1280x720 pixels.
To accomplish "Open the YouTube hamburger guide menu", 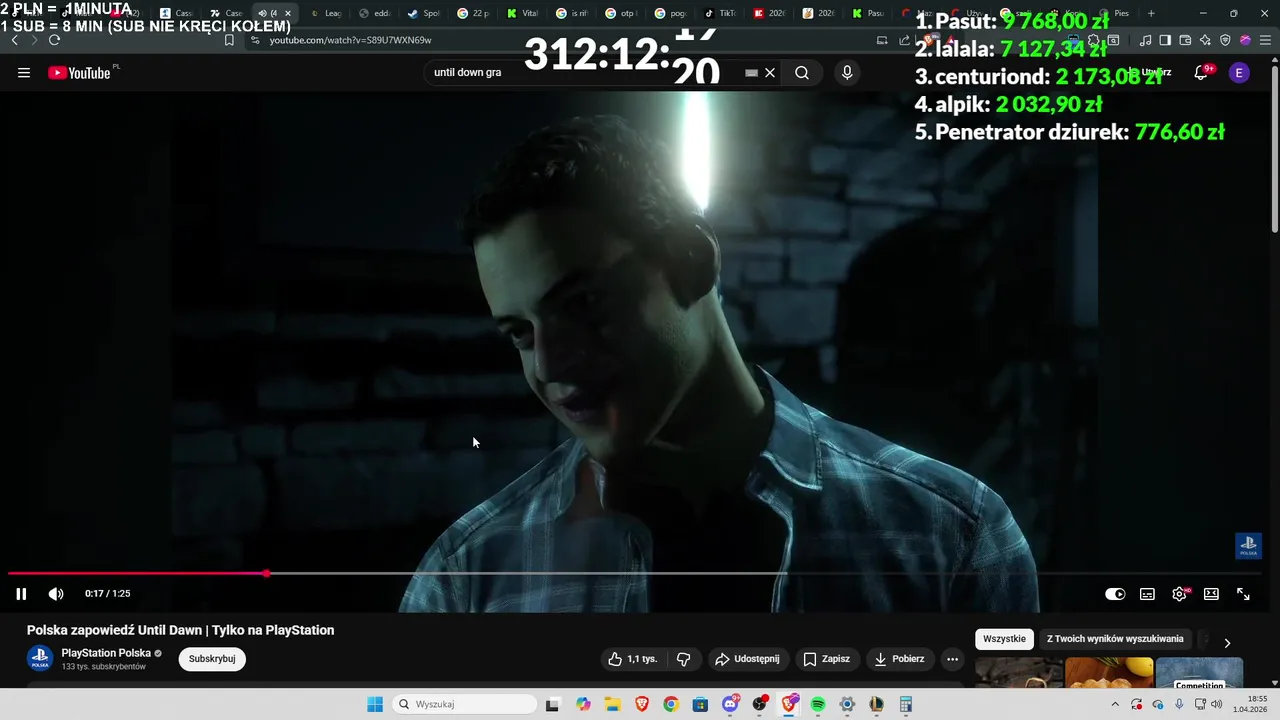I will 24,73.
